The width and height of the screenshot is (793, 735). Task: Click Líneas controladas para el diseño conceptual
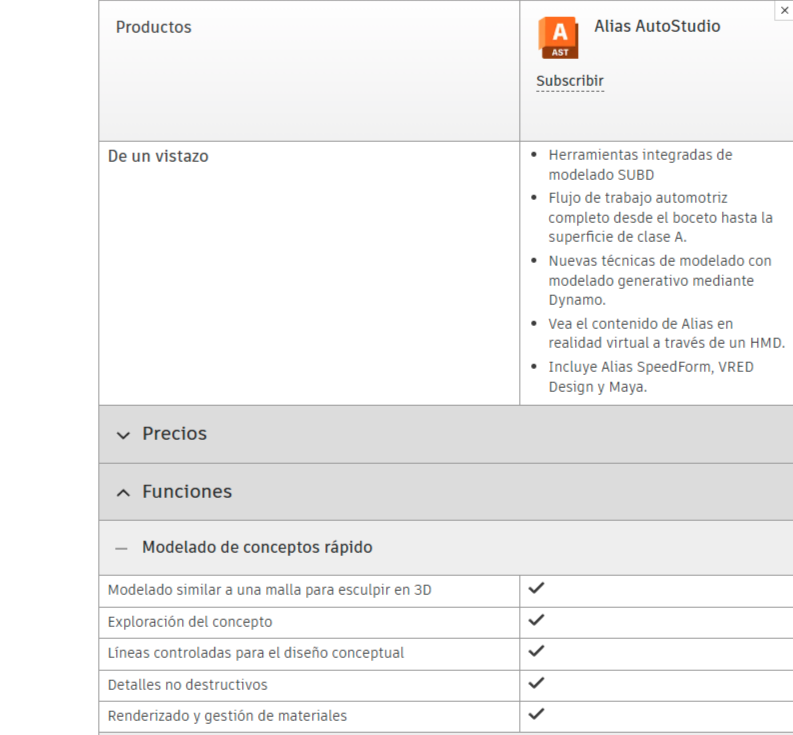[x=255, y=653]
